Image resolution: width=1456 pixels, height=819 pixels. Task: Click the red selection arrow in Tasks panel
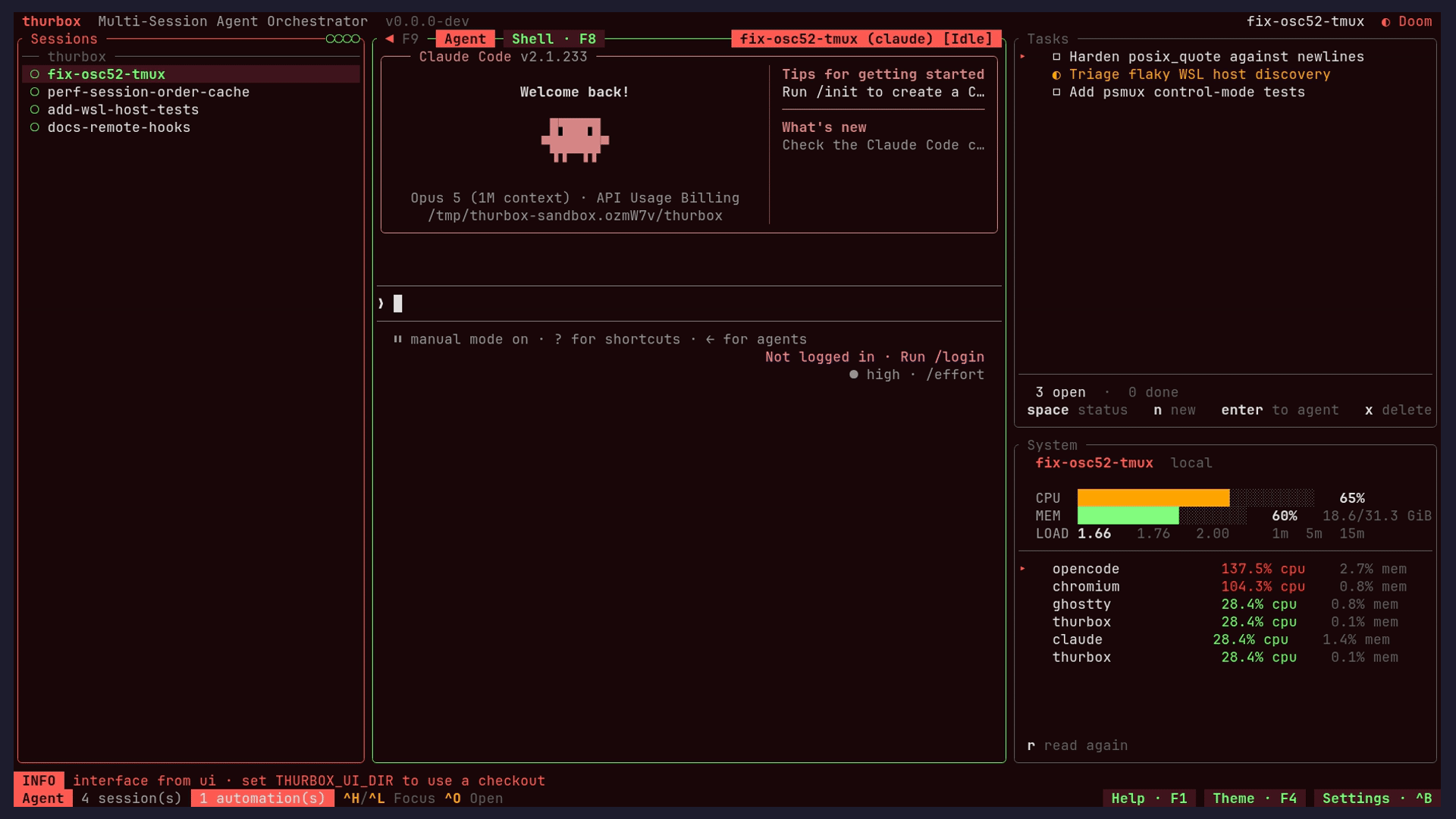[1023, 57]
